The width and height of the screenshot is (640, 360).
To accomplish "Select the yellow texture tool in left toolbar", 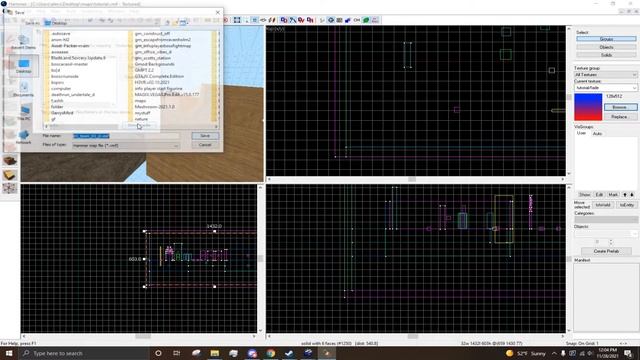I will (10, 175).
